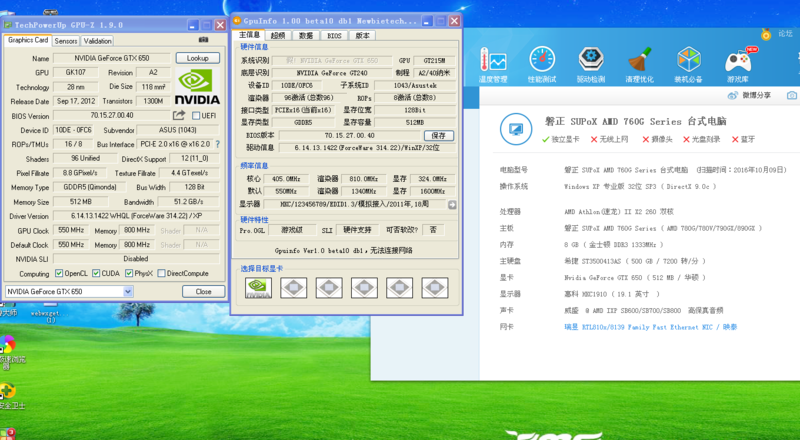800x440 pixels.
Task: Click the Bus Interface question mark icon
Action: pyautogui.click(x=218, y=144)
